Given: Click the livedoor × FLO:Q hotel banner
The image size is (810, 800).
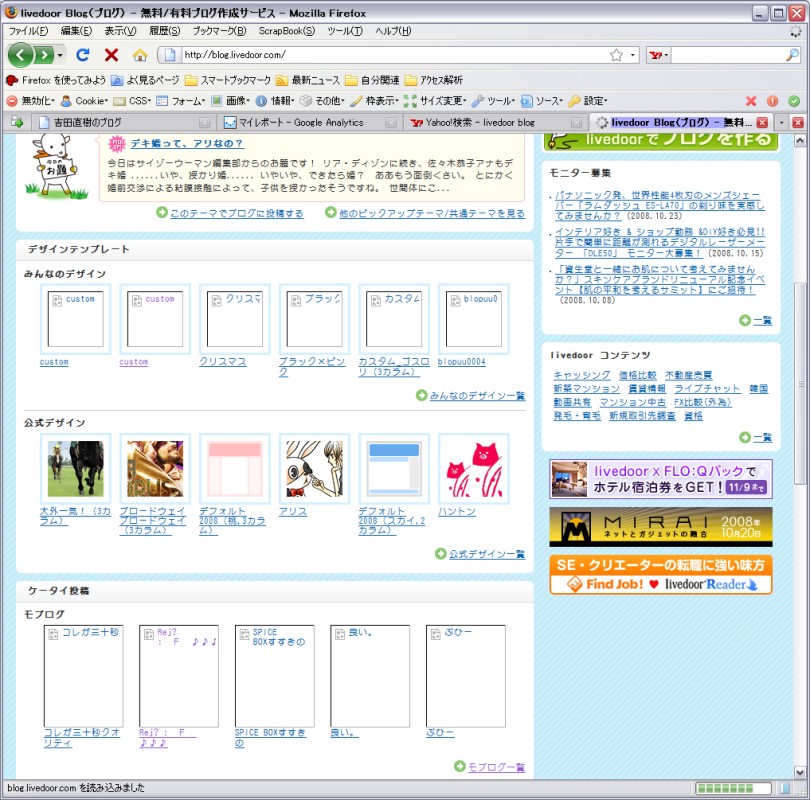Looking at the screenshot, I should coord(661,479).
